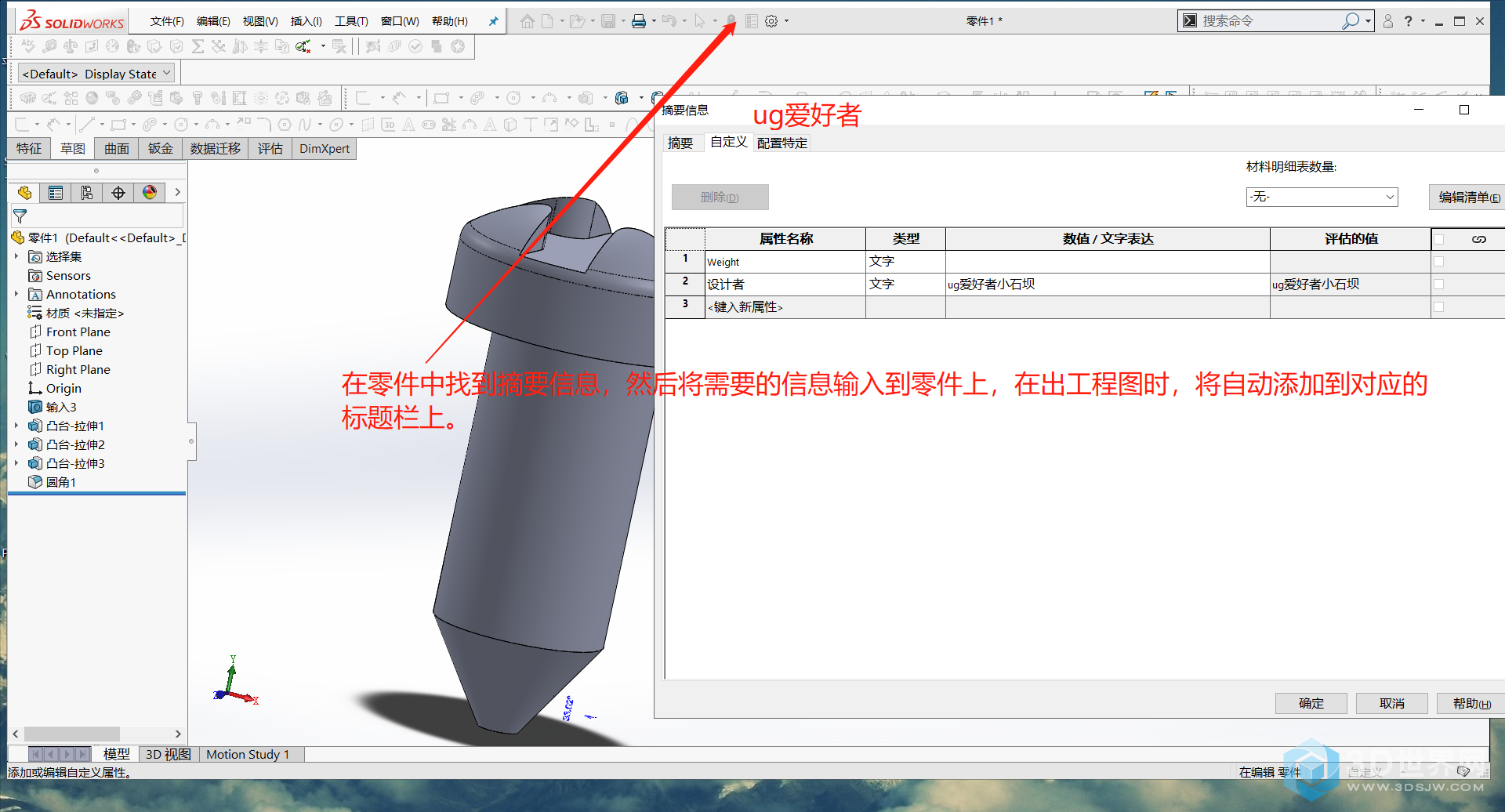The height and width of the screenshot is (812, 1505).
Task: Expand the 凸台-拉伸1 feature node
Action: [x=16, y=426]
